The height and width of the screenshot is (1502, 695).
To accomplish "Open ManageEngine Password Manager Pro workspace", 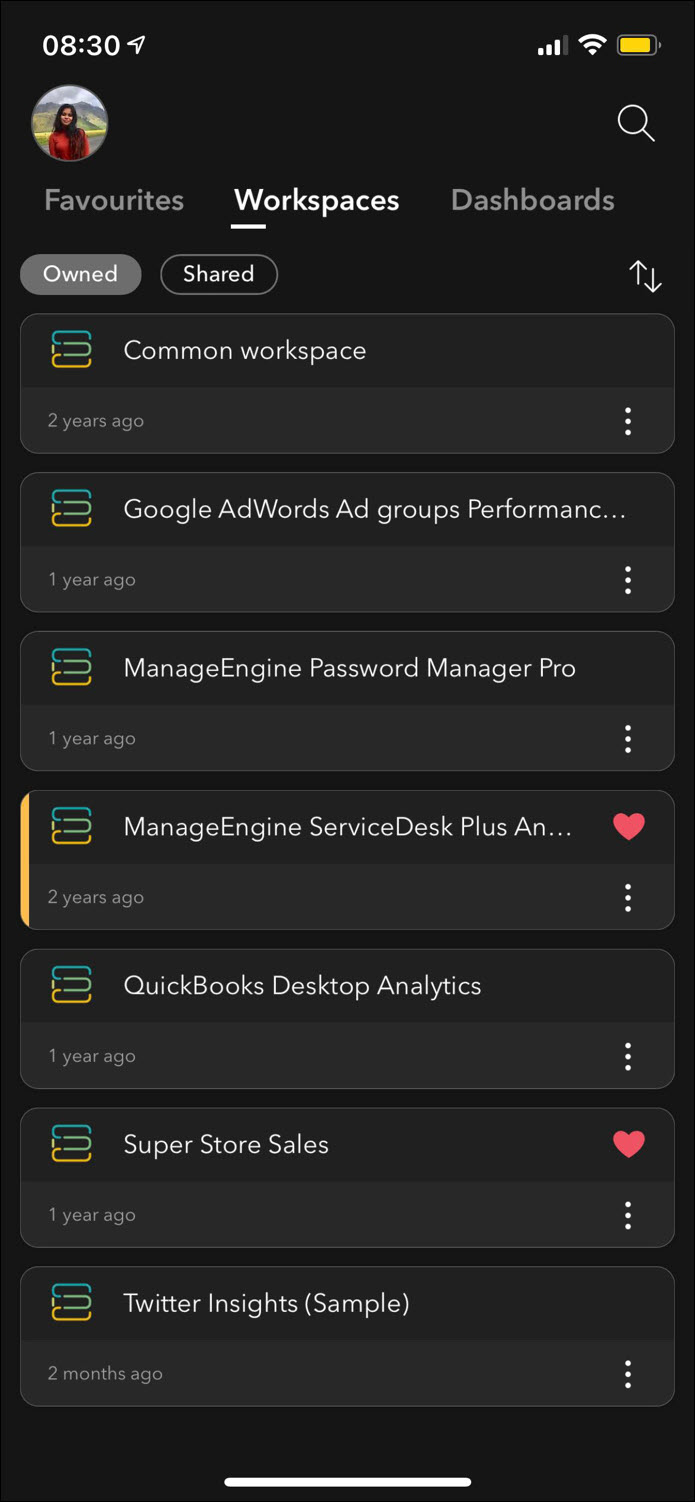I will pyautogui.click(x=349, y=668).
